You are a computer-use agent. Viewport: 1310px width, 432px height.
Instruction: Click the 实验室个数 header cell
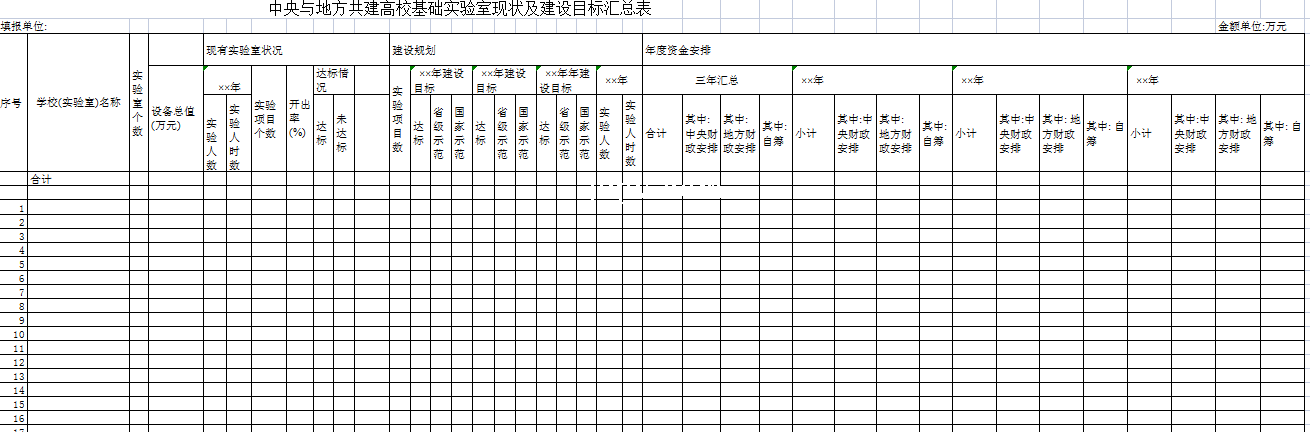138,102
